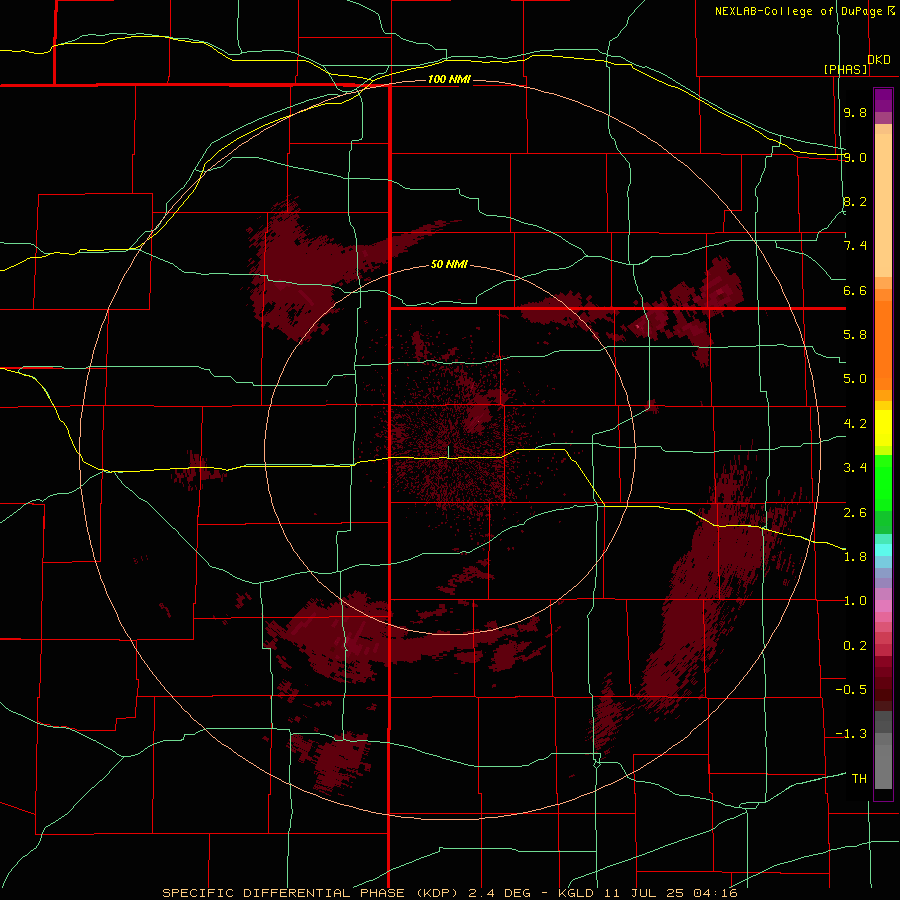900x900 pixels.
Task: Select the -1.3 scale label
Action: tap(851, 734)
